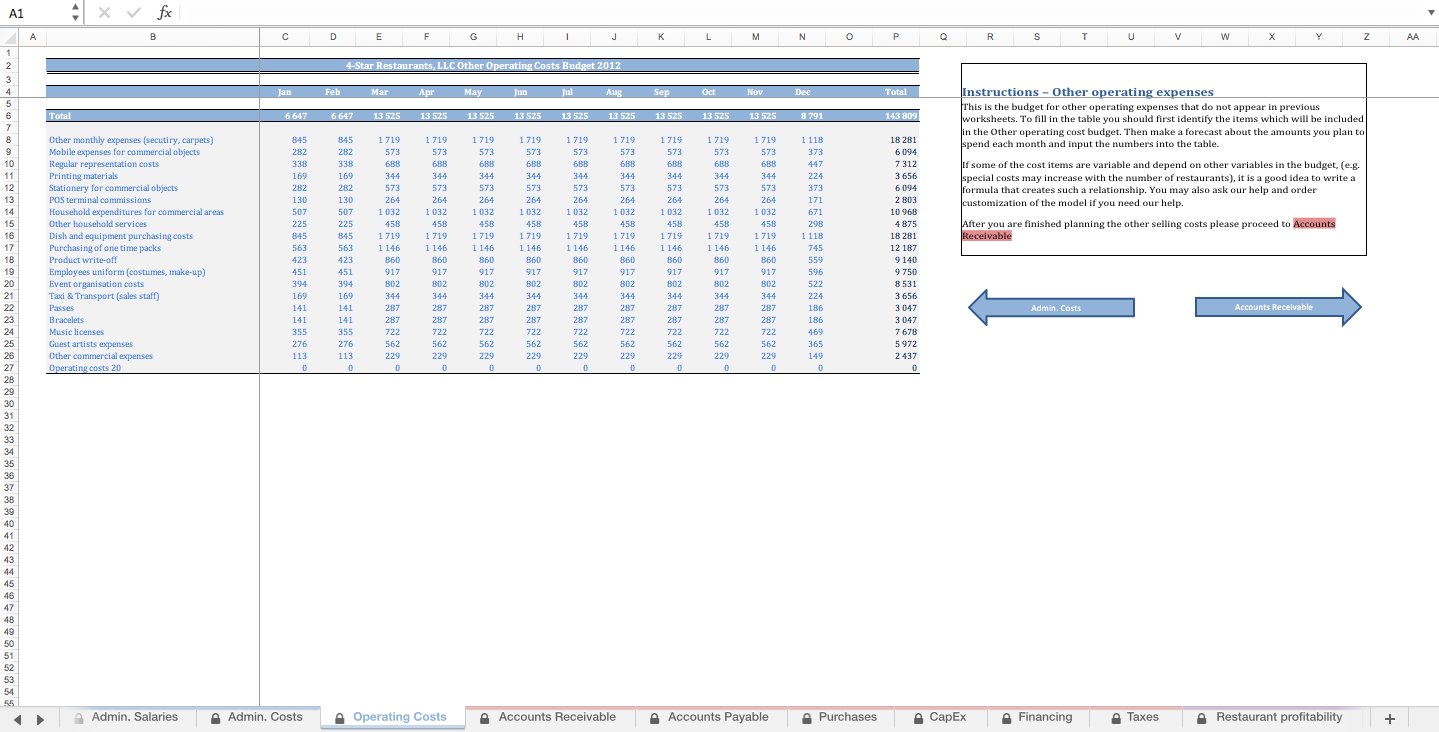Click the 12 187 total for one time packs
The image size is (1439, 732).
896,248
